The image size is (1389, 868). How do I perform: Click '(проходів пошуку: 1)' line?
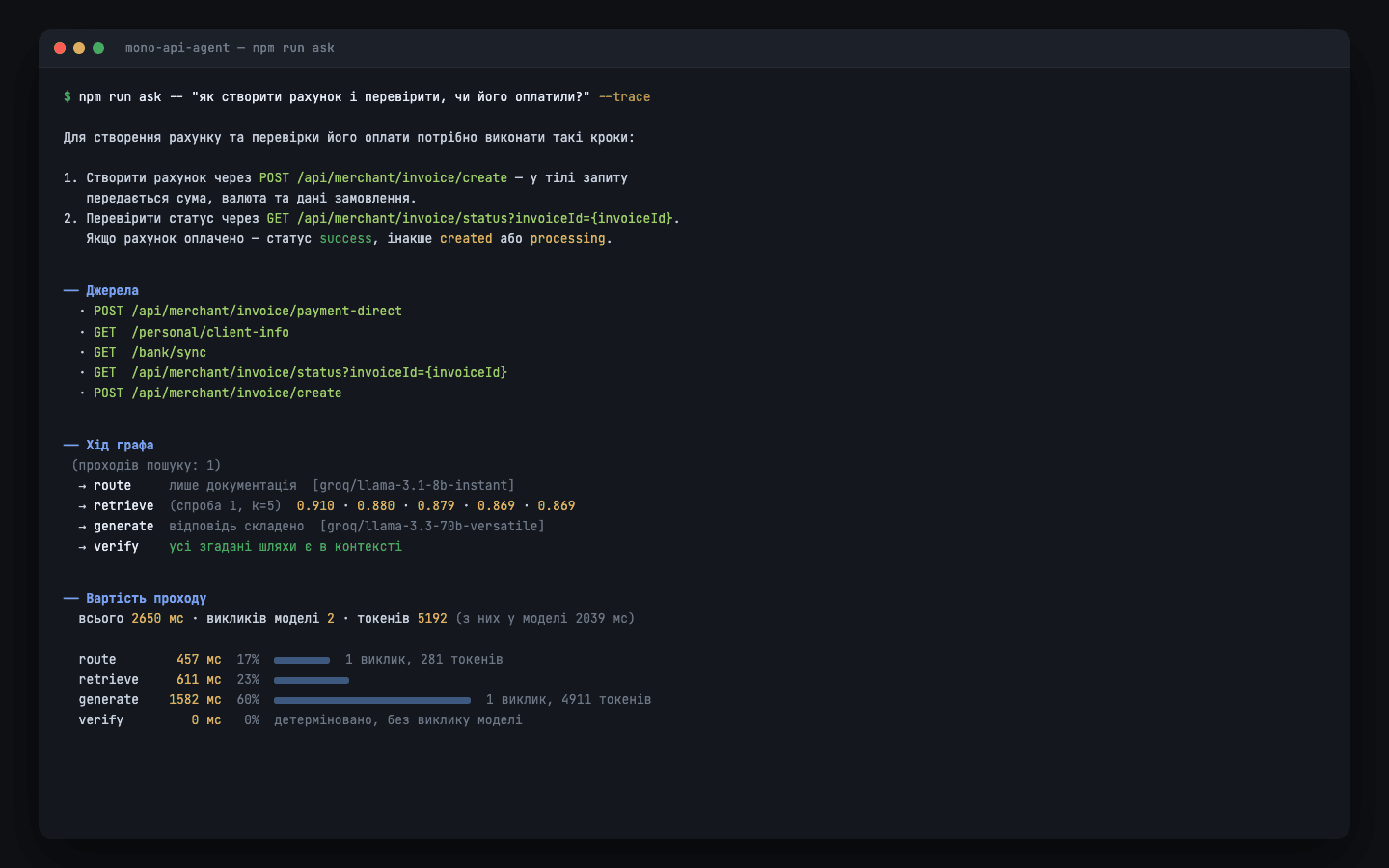[x=146, y=466]
